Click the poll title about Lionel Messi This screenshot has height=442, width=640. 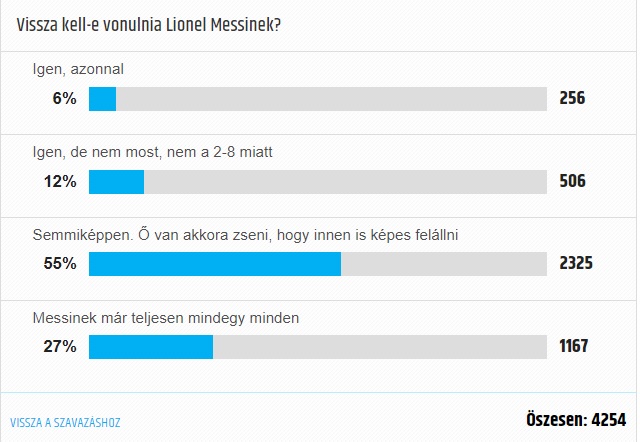pyautogui.click(x=149, y=25)
